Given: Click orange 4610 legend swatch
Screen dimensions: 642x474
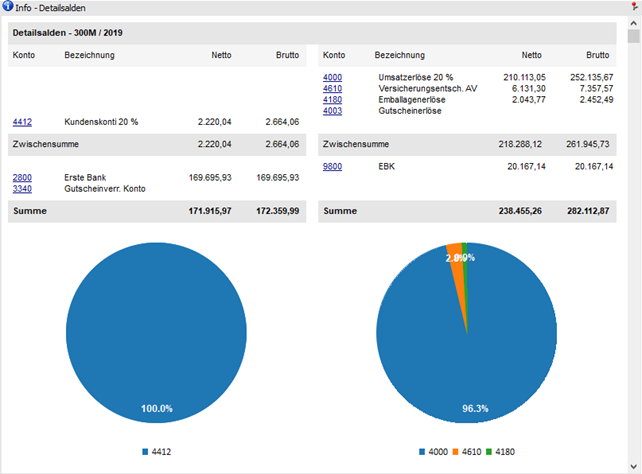Looking at the screenshot, I should click(x=455, y=452).
